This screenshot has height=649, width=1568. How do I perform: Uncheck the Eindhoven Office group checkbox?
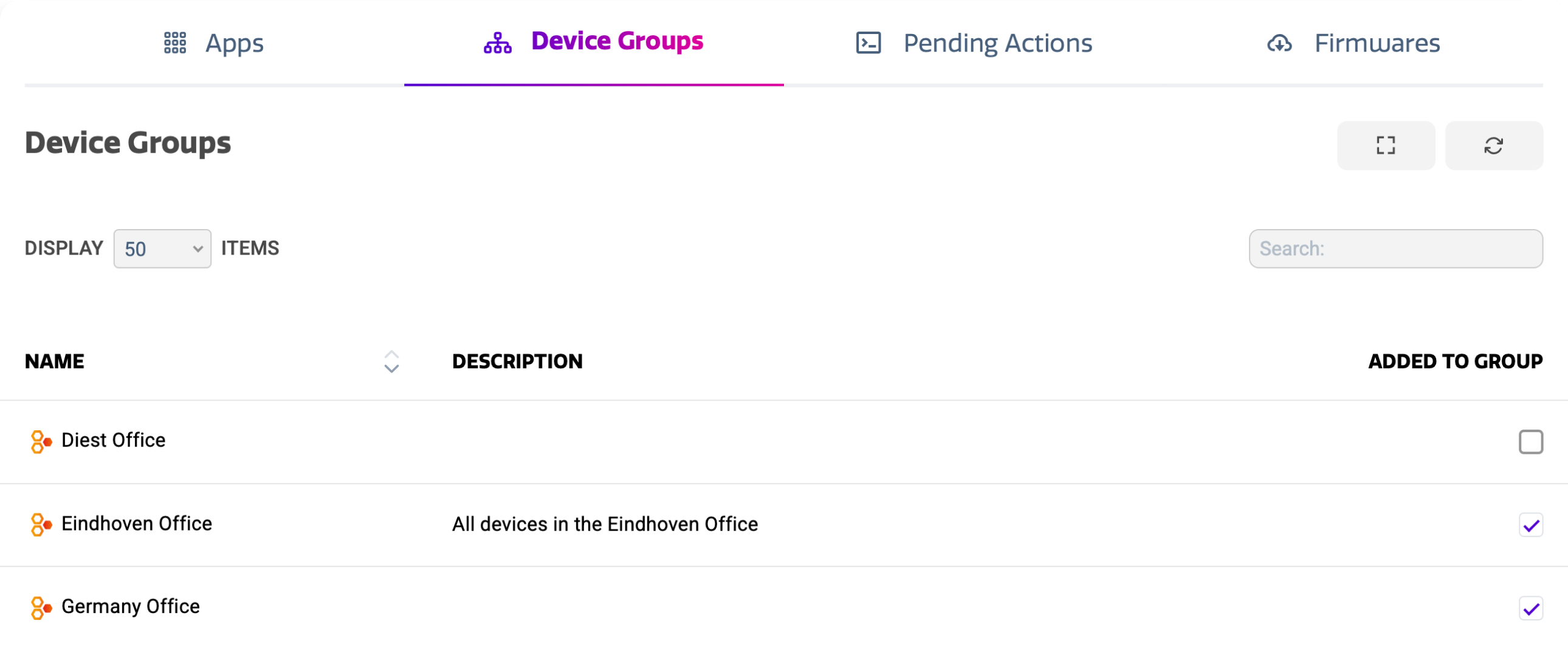point(1530,525)
